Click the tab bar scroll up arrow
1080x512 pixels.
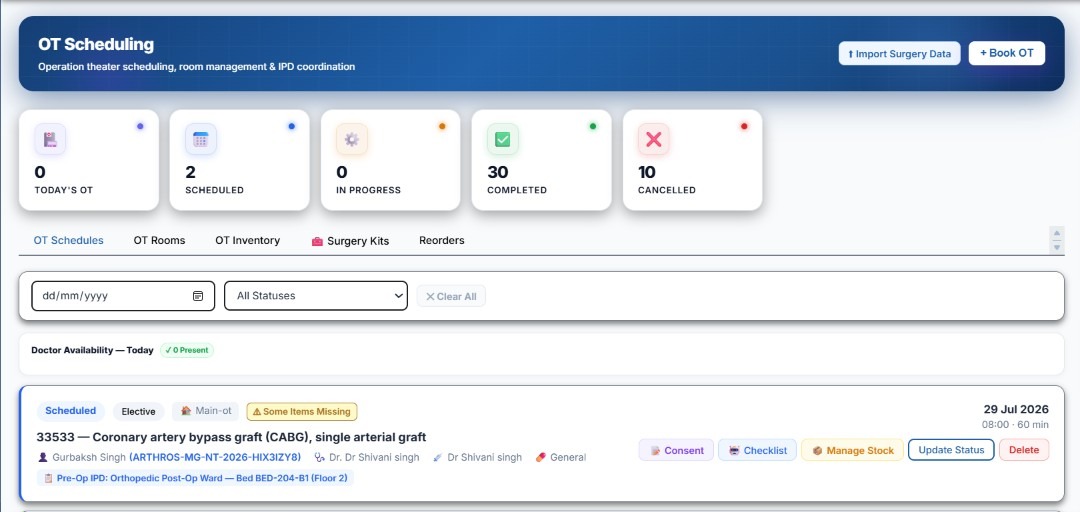pyautogui.click(x=1057, y=233)
